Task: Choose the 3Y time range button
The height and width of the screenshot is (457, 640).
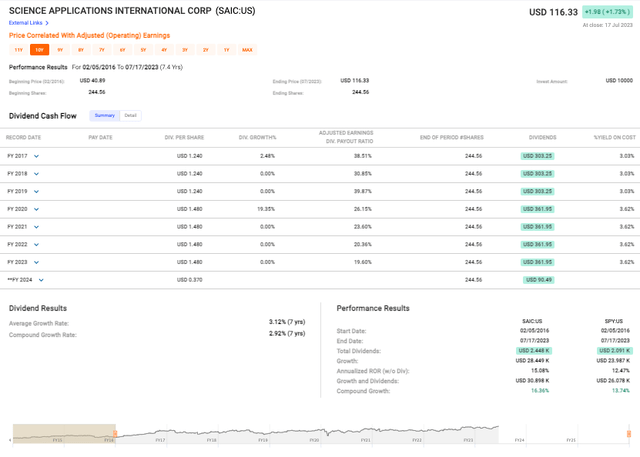Action: pyautogui.click(x=185, y=50)
